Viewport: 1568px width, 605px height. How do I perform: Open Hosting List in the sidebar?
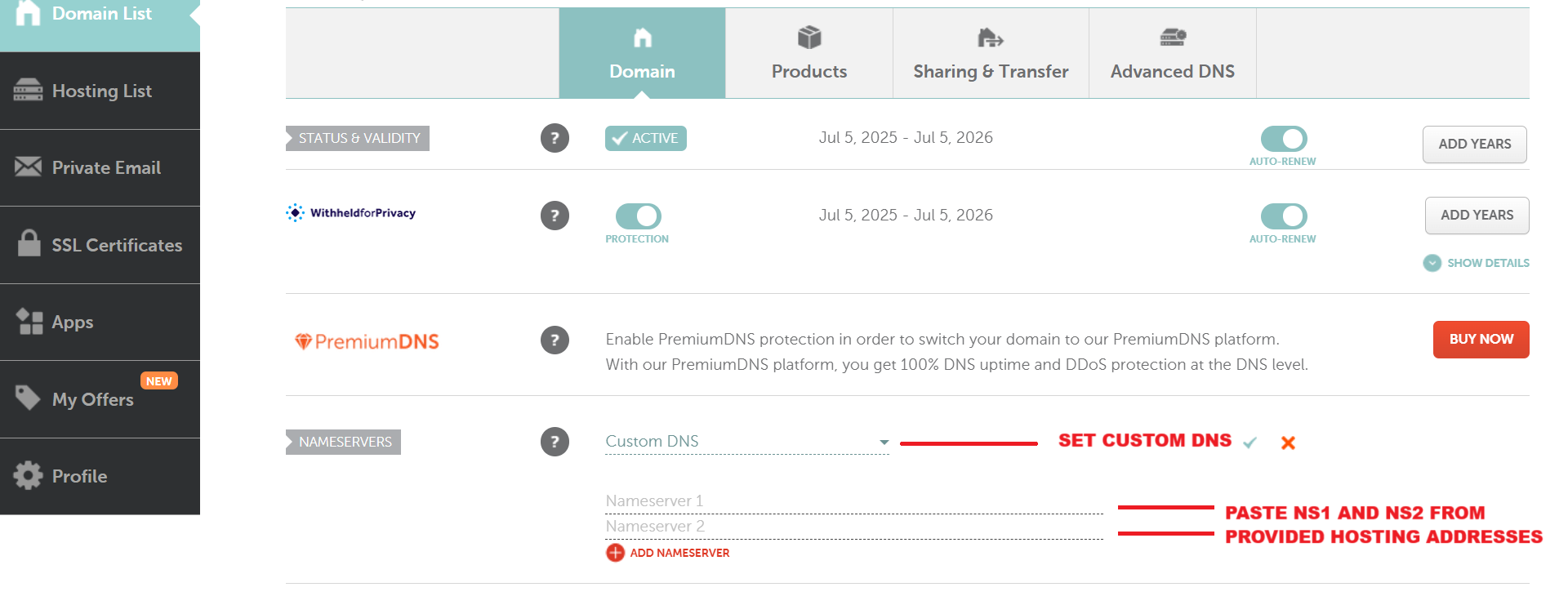click(100, 91)
